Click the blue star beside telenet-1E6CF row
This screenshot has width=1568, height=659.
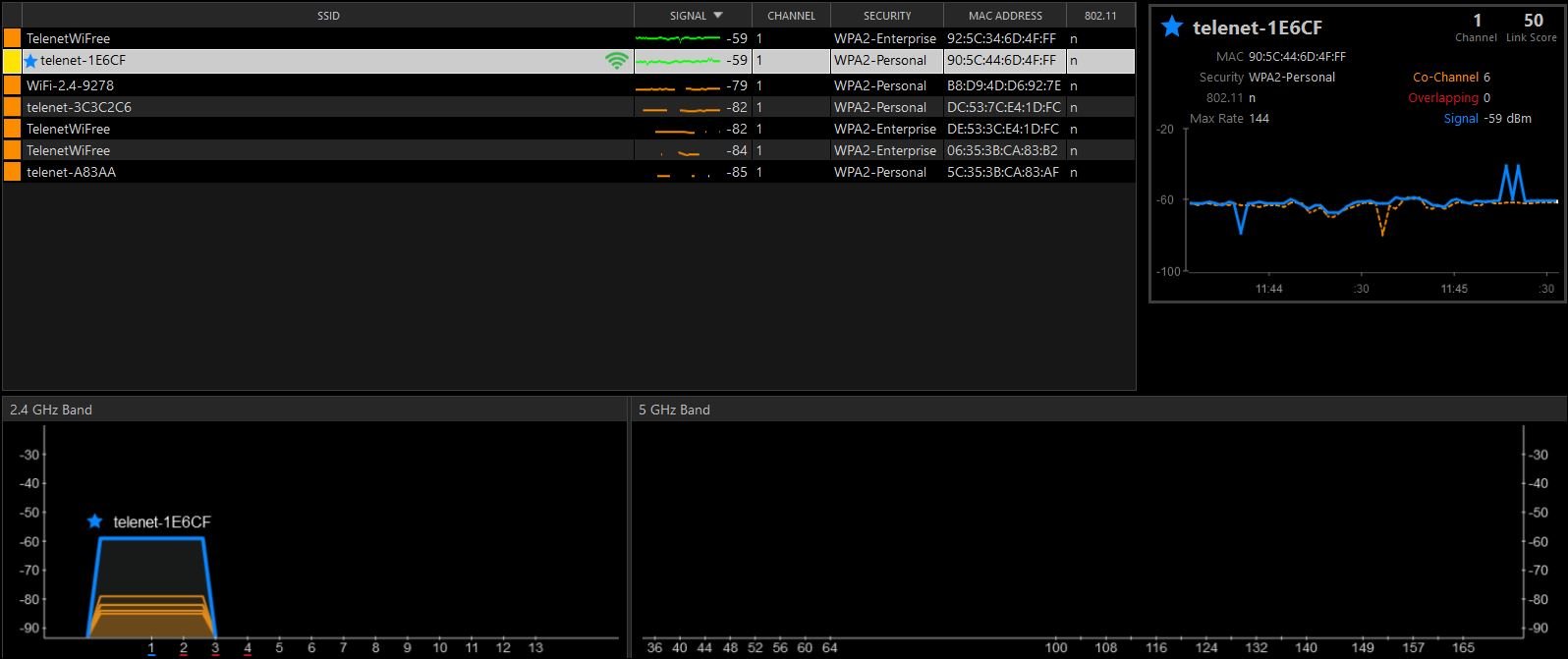point(30,61)
